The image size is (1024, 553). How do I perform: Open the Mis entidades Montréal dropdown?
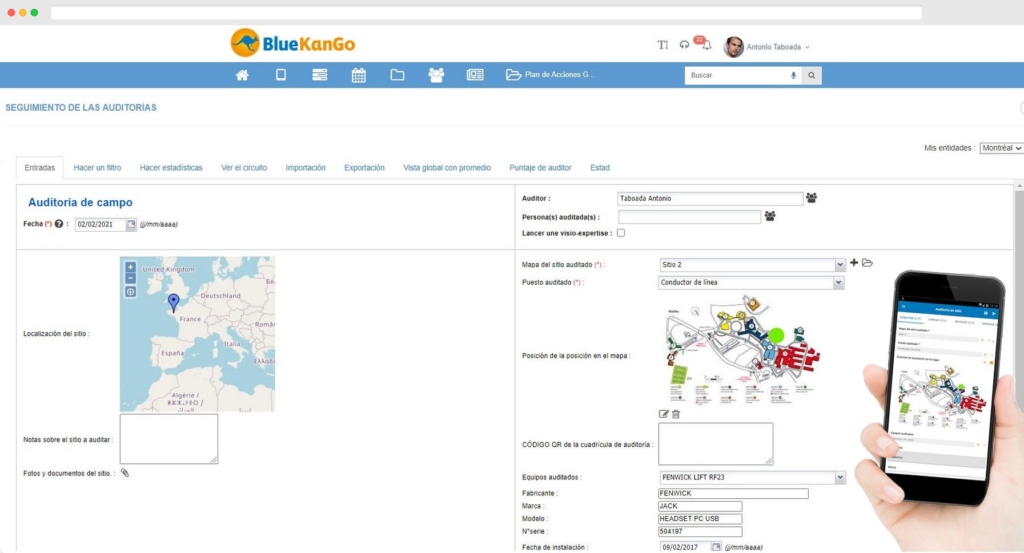[1001, 148]
